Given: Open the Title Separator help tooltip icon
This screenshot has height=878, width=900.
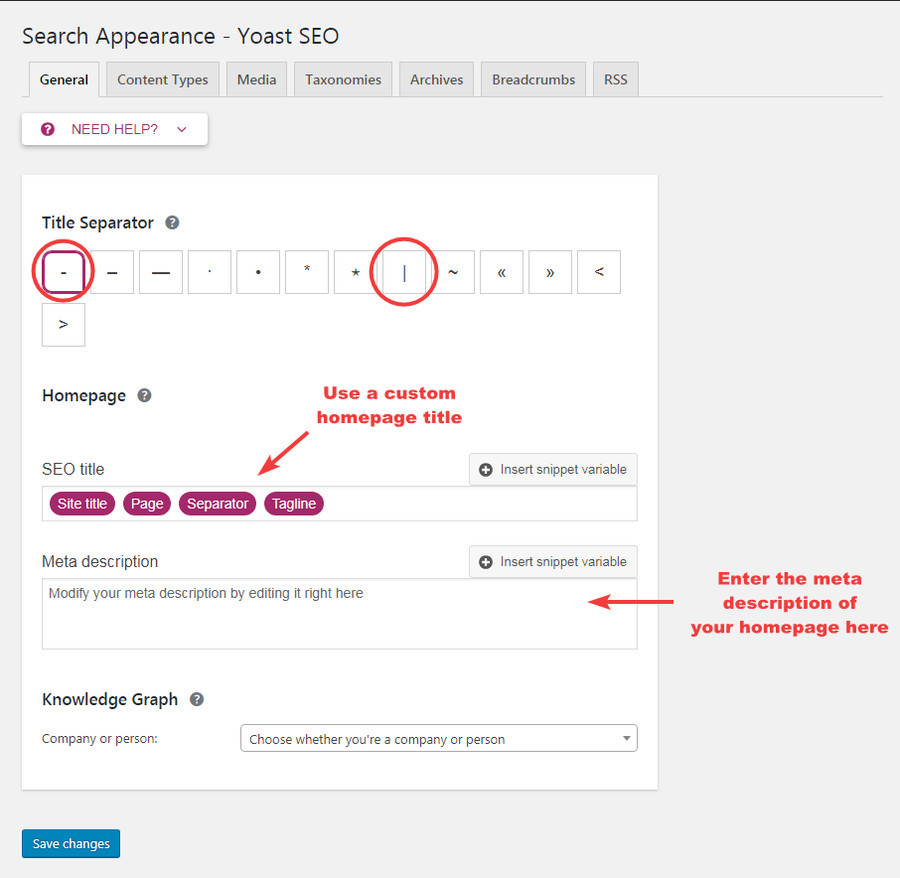Looking at the screenshot, I should (171, 223).
